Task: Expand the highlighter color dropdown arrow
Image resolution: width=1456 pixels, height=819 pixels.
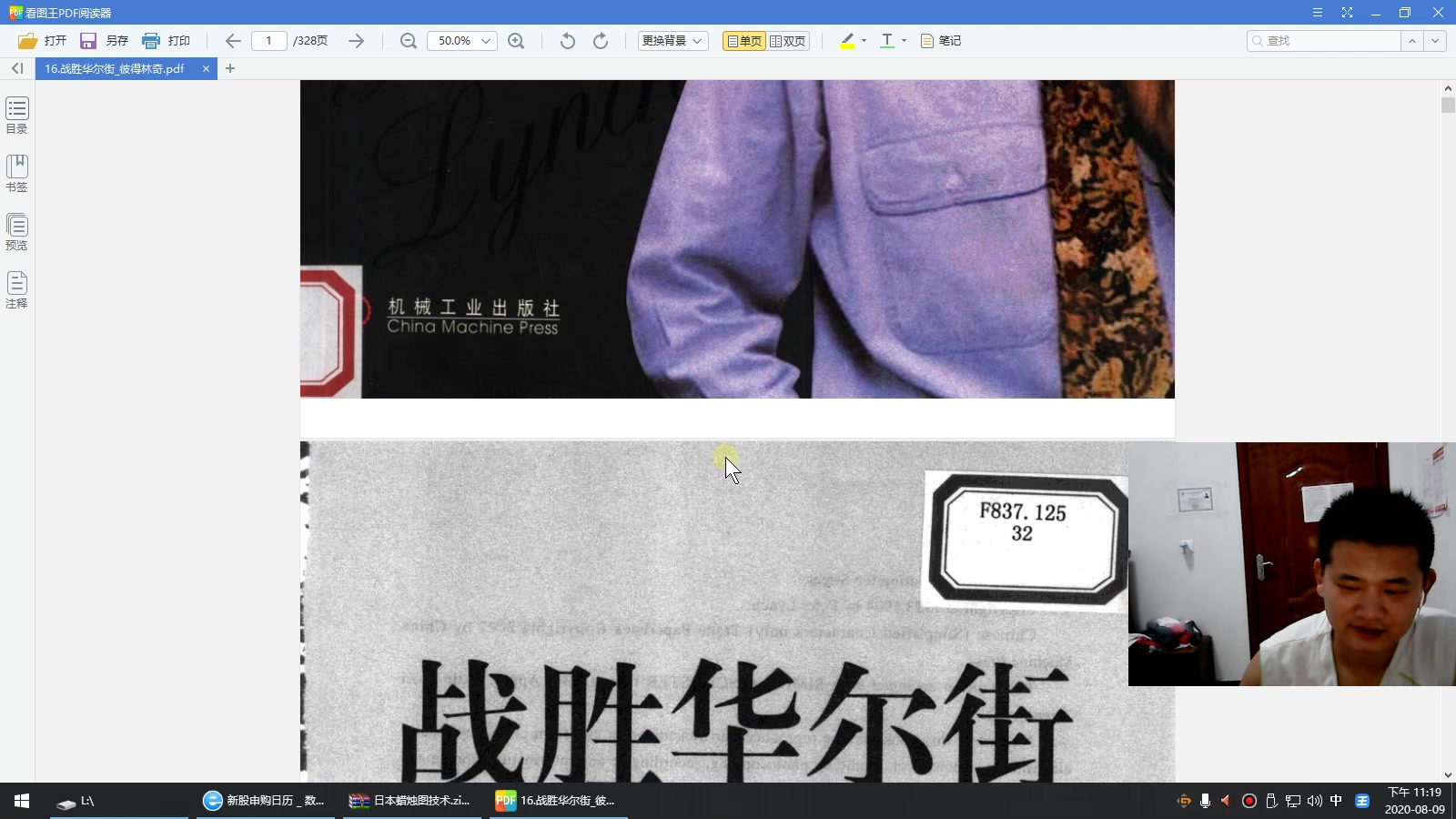Action: tap(864, 41)
